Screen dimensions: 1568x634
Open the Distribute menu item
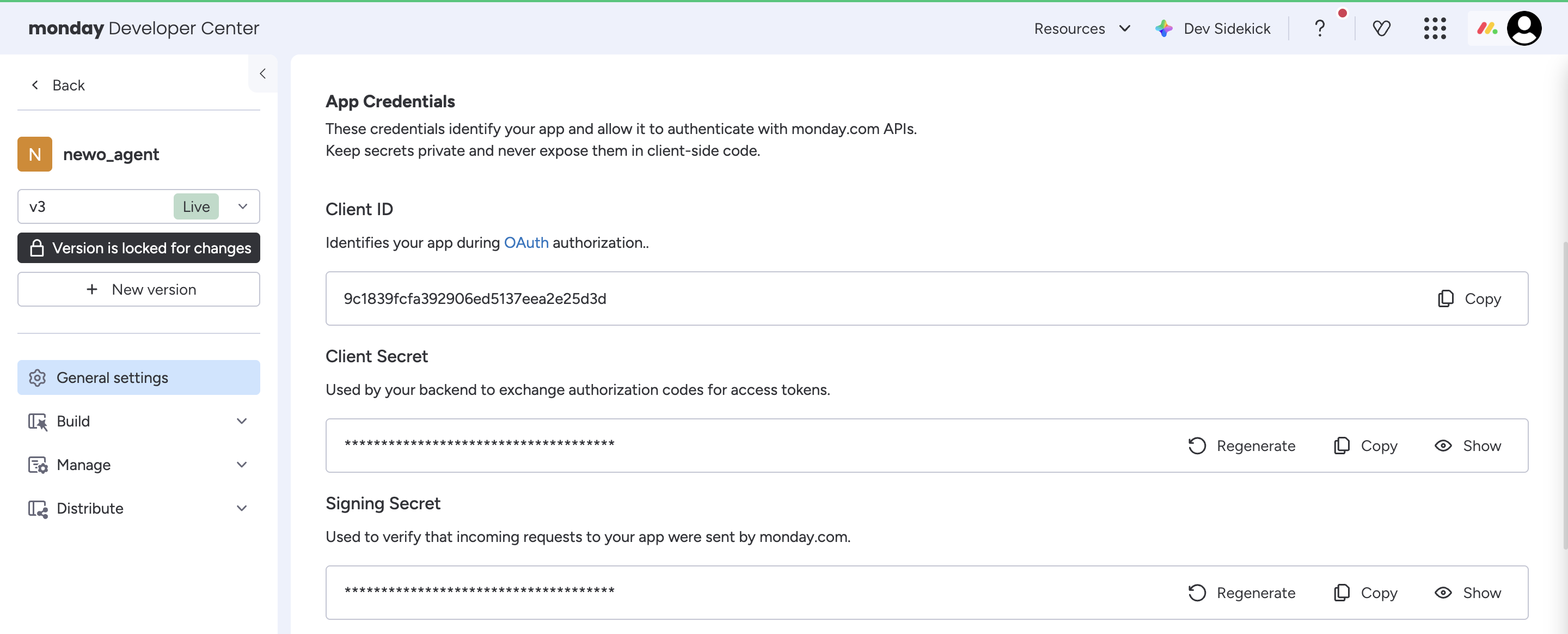139,509
